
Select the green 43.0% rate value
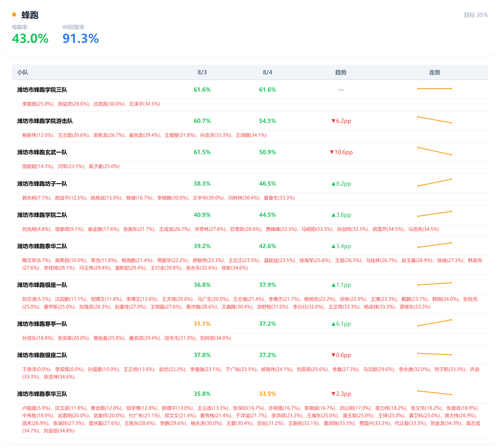click(x=30, y=39)
